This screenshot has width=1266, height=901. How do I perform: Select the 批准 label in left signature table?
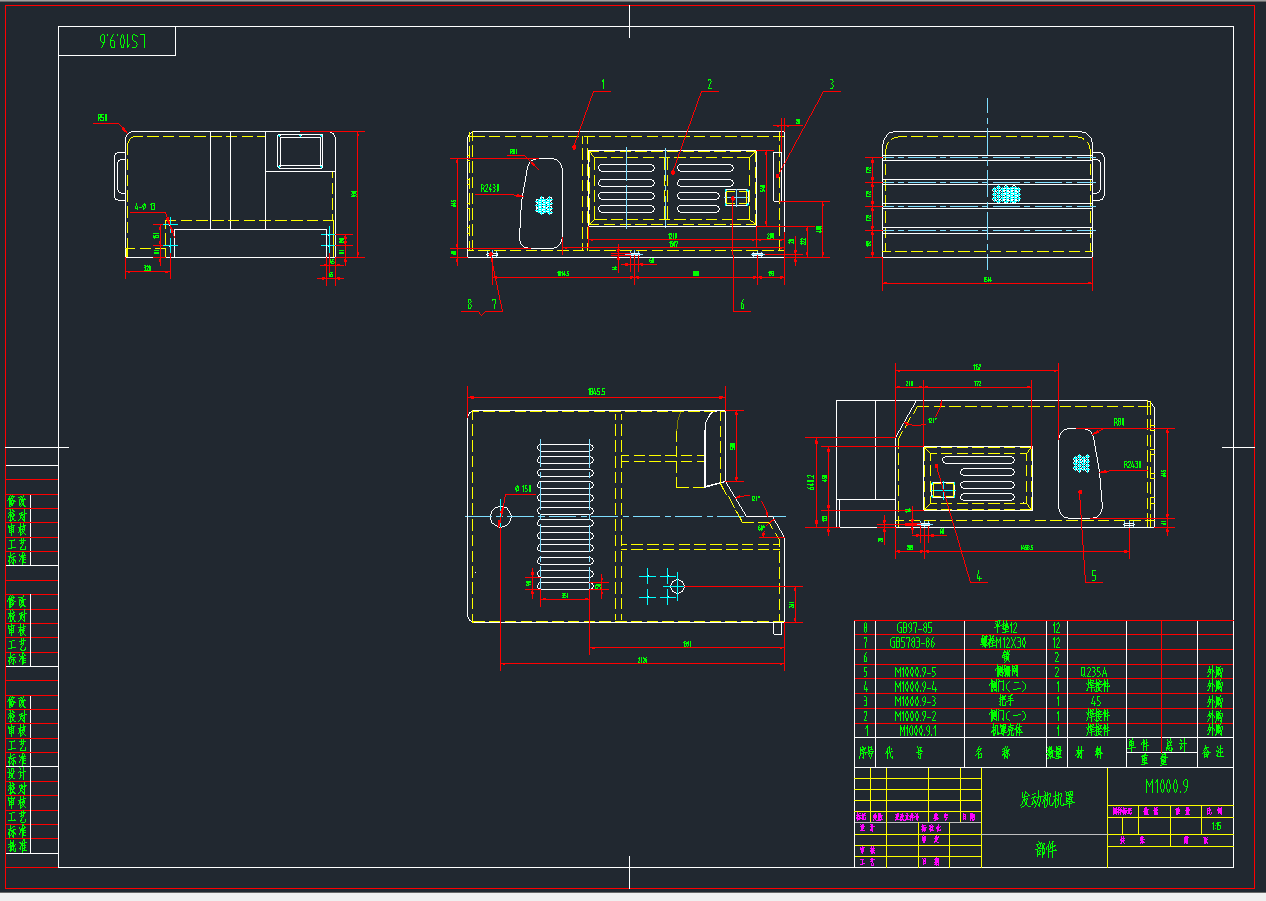[18, 846]
